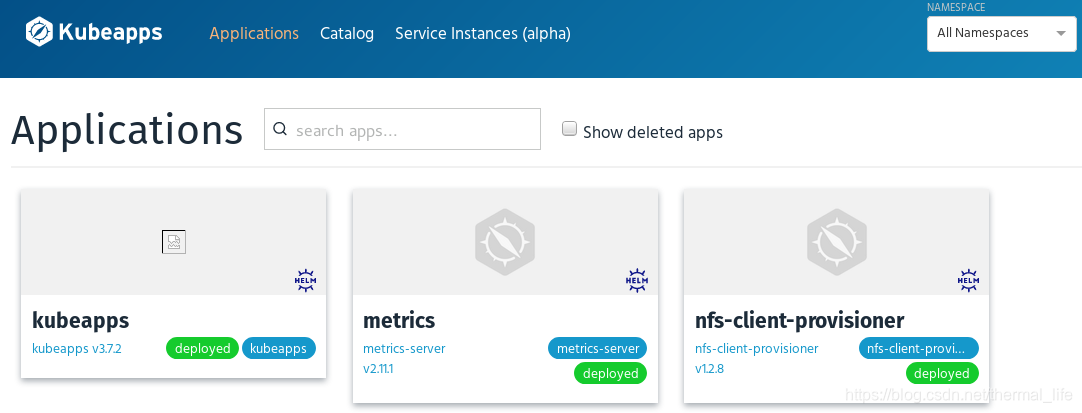Viewport: 1082px width, 413px height.
Task: Click the kubeapps v3.7.2 chart link
Action: [77, 349]
